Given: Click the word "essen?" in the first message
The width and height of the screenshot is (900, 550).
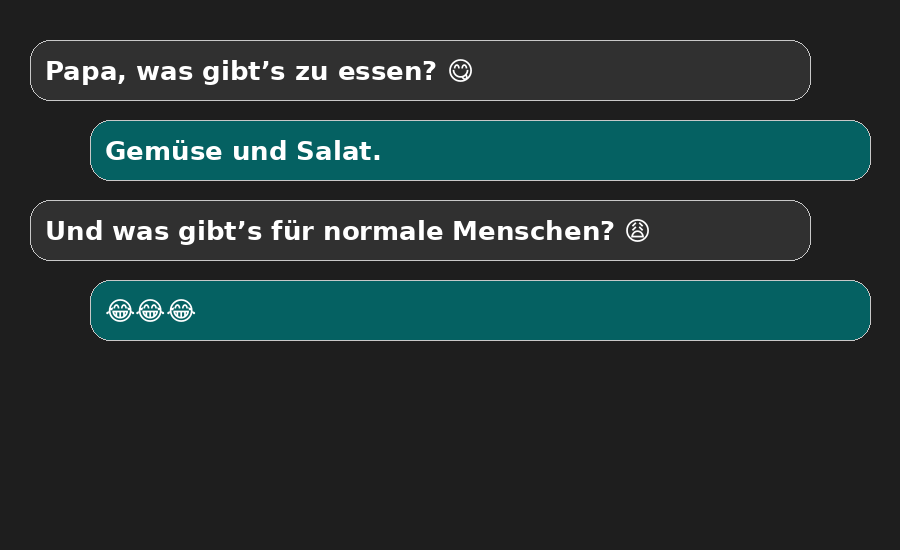Looking at the screenshot, I should [387, 72].
